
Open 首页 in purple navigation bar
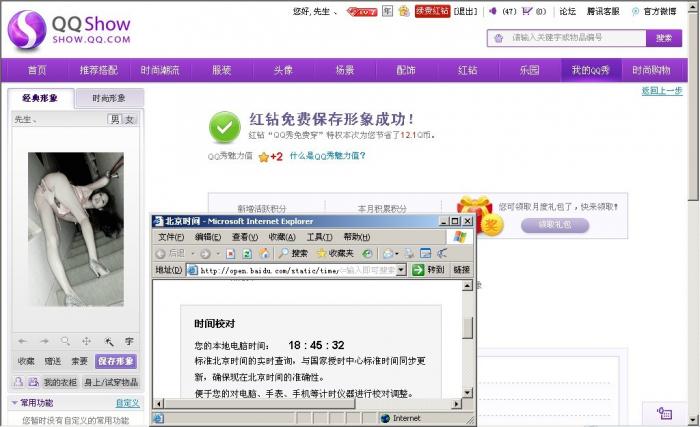click(x=37, y=70)
